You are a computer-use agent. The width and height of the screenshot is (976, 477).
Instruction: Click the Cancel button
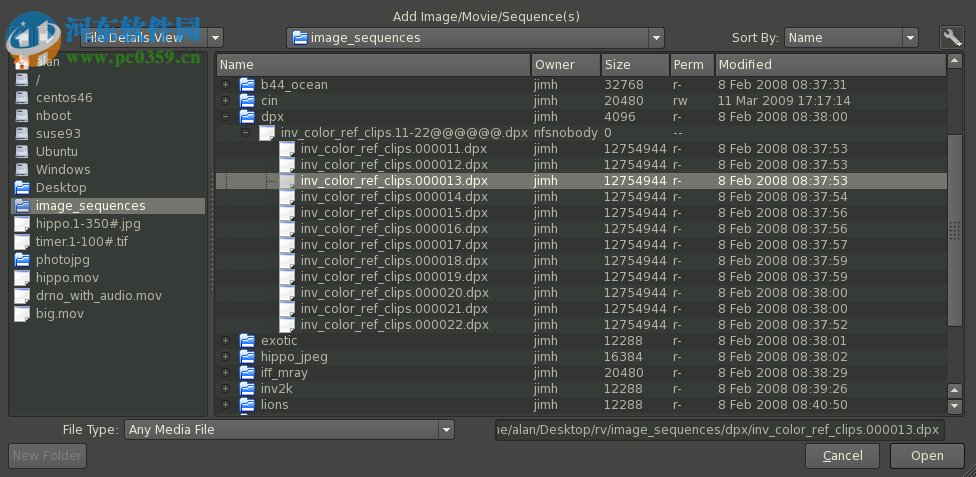pyautogui.click(x=842, y=456)
